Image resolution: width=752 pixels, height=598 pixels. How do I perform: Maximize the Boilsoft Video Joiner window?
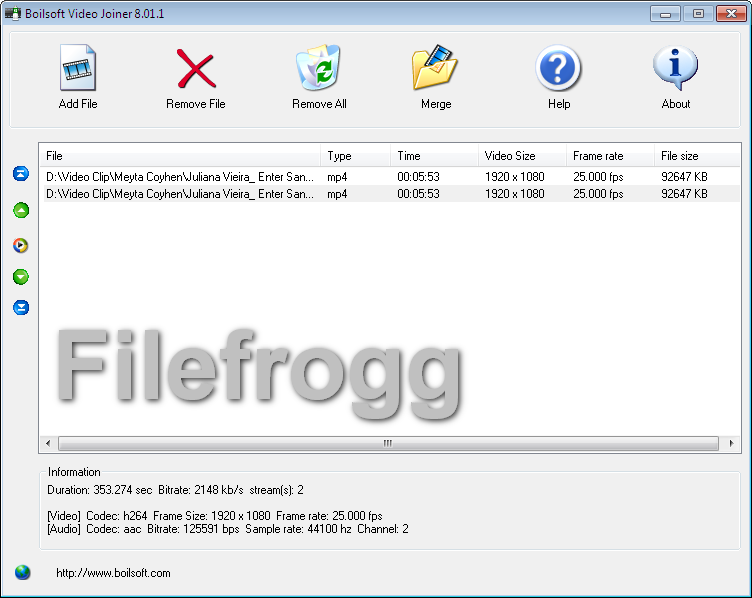click(x=698, y=13)
